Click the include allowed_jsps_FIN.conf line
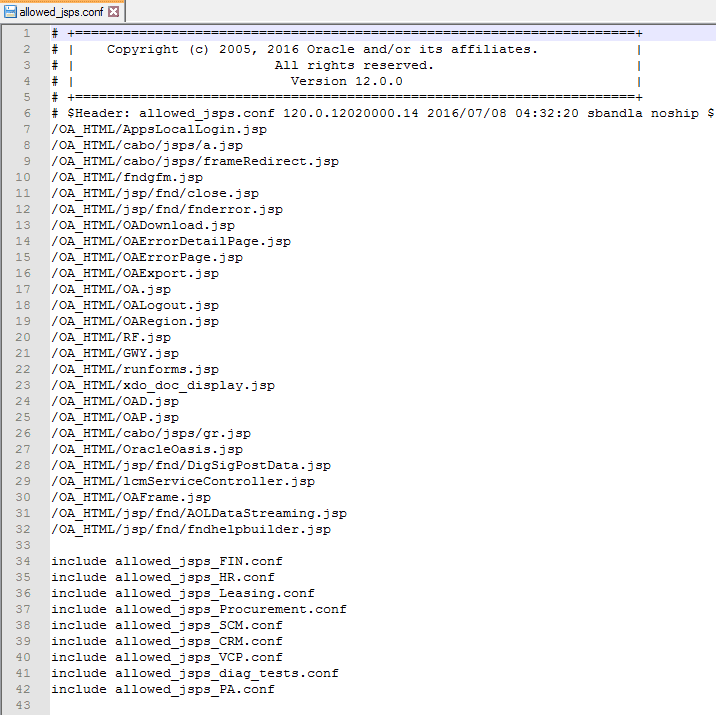This screenshot has height=715, width=716. (x=167, y=561)
